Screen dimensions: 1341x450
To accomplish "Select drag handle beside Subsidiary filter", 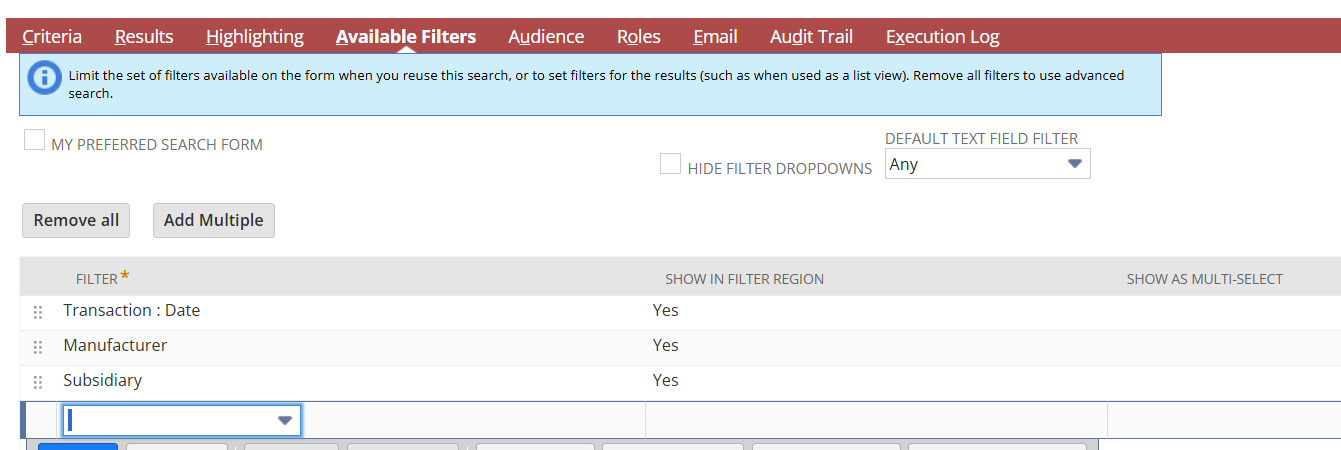I will pyautogui.click(x=38, y=382).
